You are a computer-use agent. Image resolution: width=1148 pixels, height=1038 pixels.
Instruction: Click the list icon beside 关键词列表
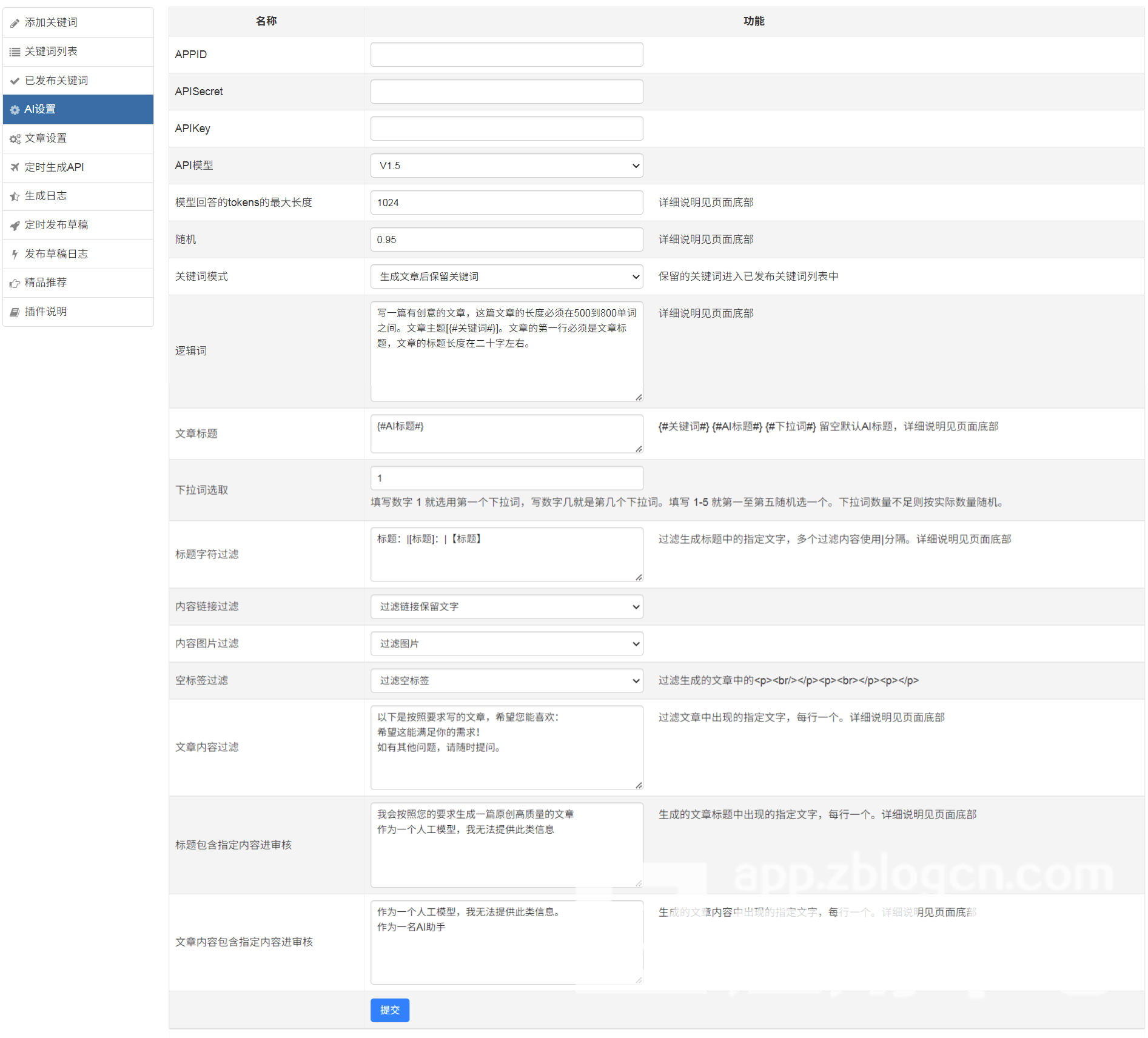(x=15, y=52)
